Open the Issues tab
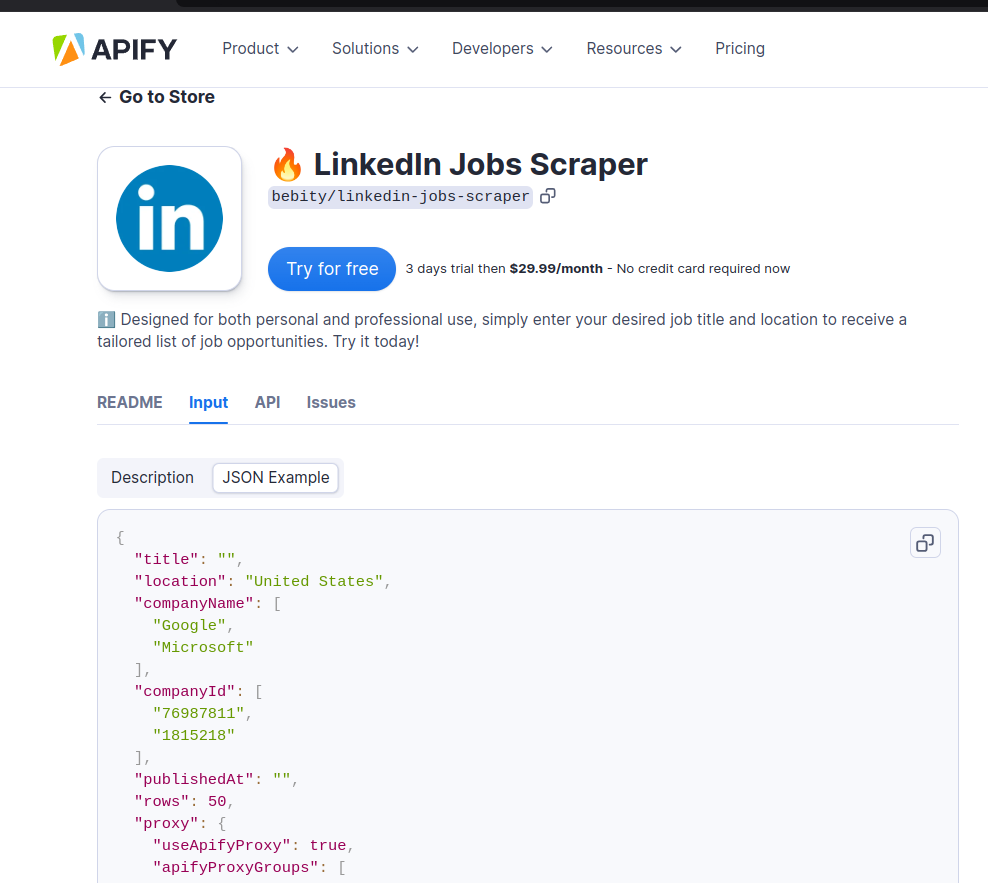The height and width of the screenshot is (883, 988). (331, 403)
